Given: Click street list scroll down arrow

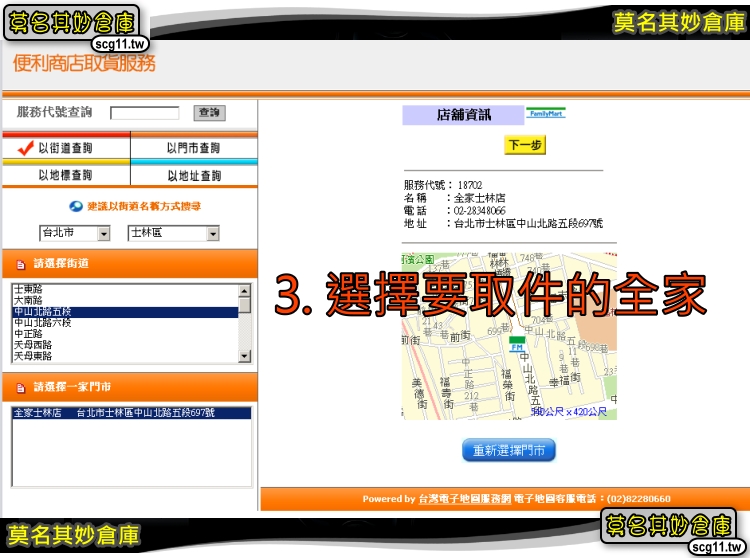Looking at the screenshot, I should [244, 356].
